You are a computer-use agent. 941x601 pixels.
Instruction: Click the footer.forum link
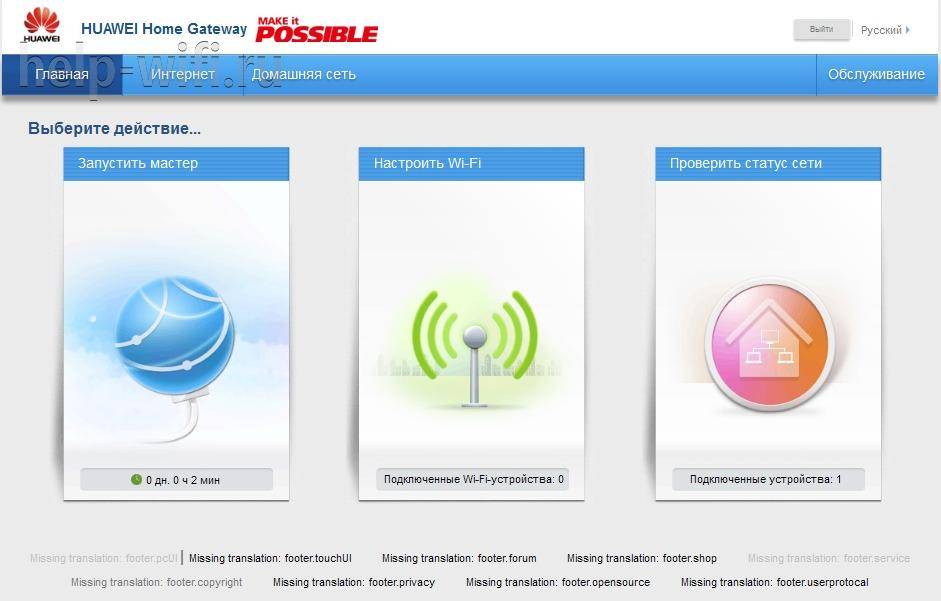tap(459, 558)
